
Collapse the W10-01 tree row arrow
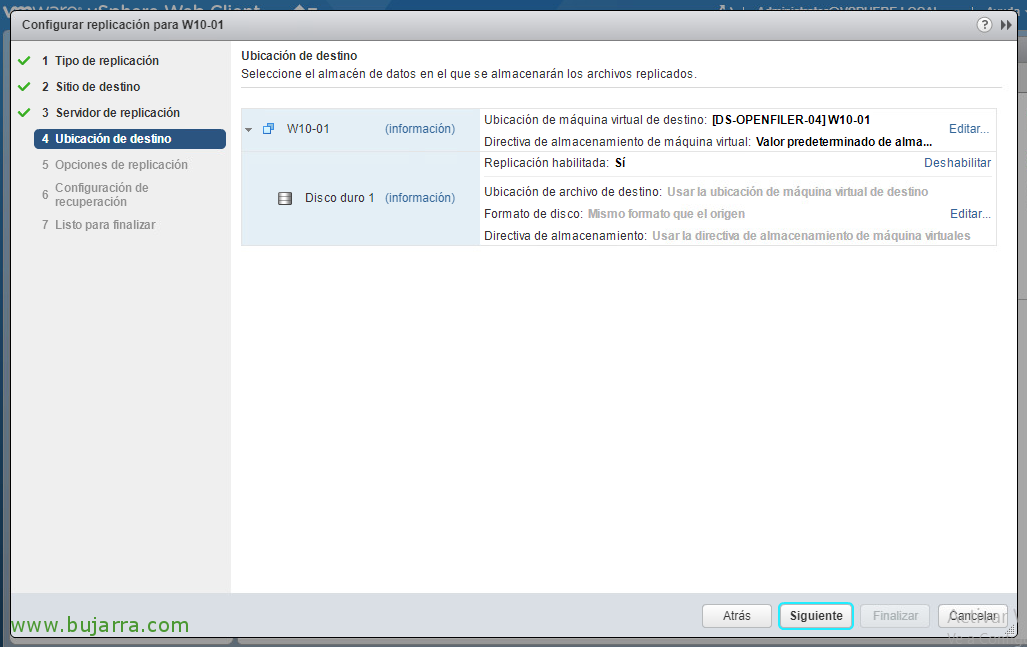(x=249, y=129)
